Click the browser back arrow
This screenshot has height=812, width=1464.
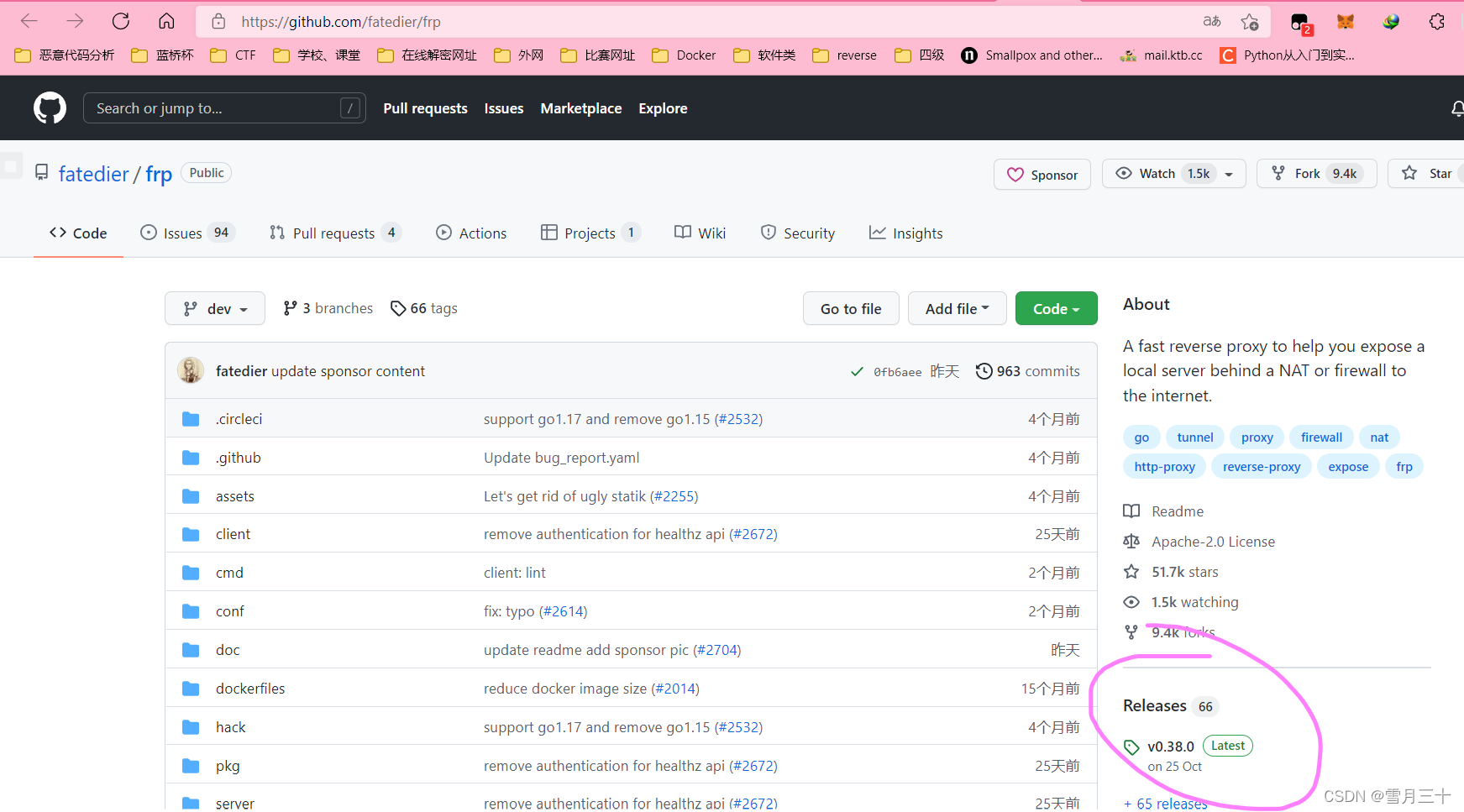click(29, 21)
